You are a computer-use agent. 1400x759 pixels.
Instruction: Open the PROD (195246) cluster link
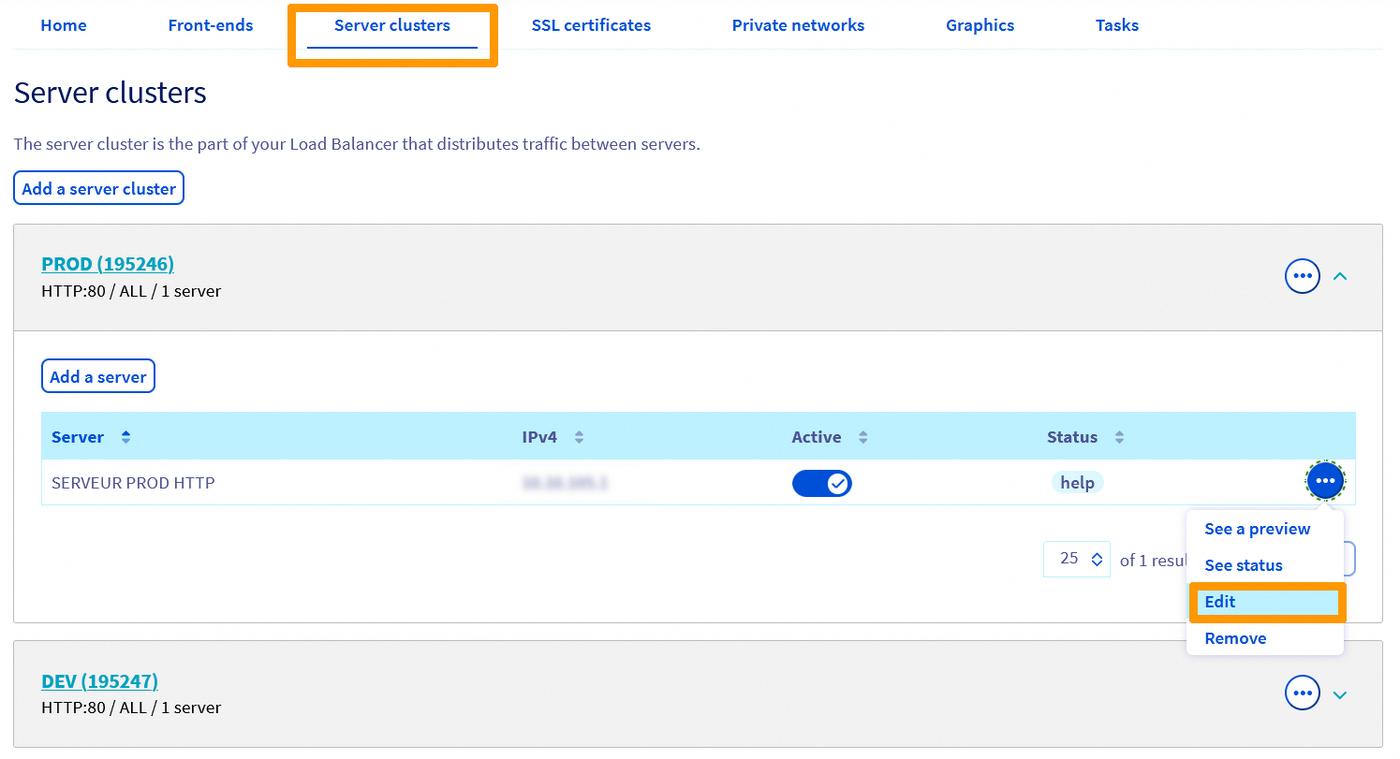tap(107, 264)
